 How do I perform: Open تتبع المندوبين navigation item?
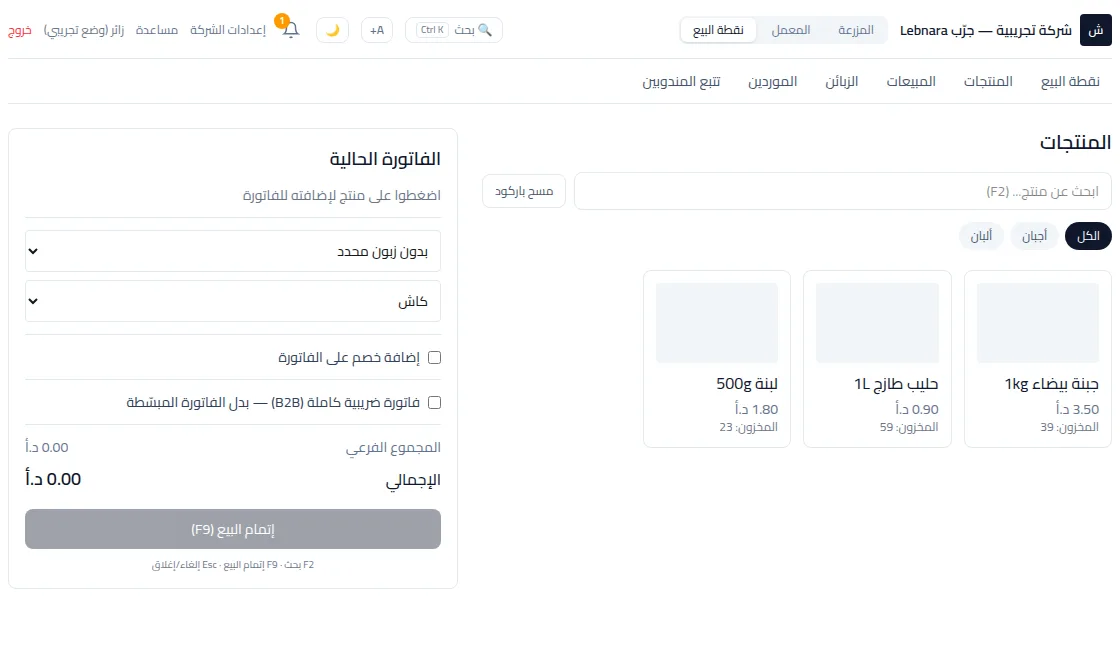pos(681,81)
